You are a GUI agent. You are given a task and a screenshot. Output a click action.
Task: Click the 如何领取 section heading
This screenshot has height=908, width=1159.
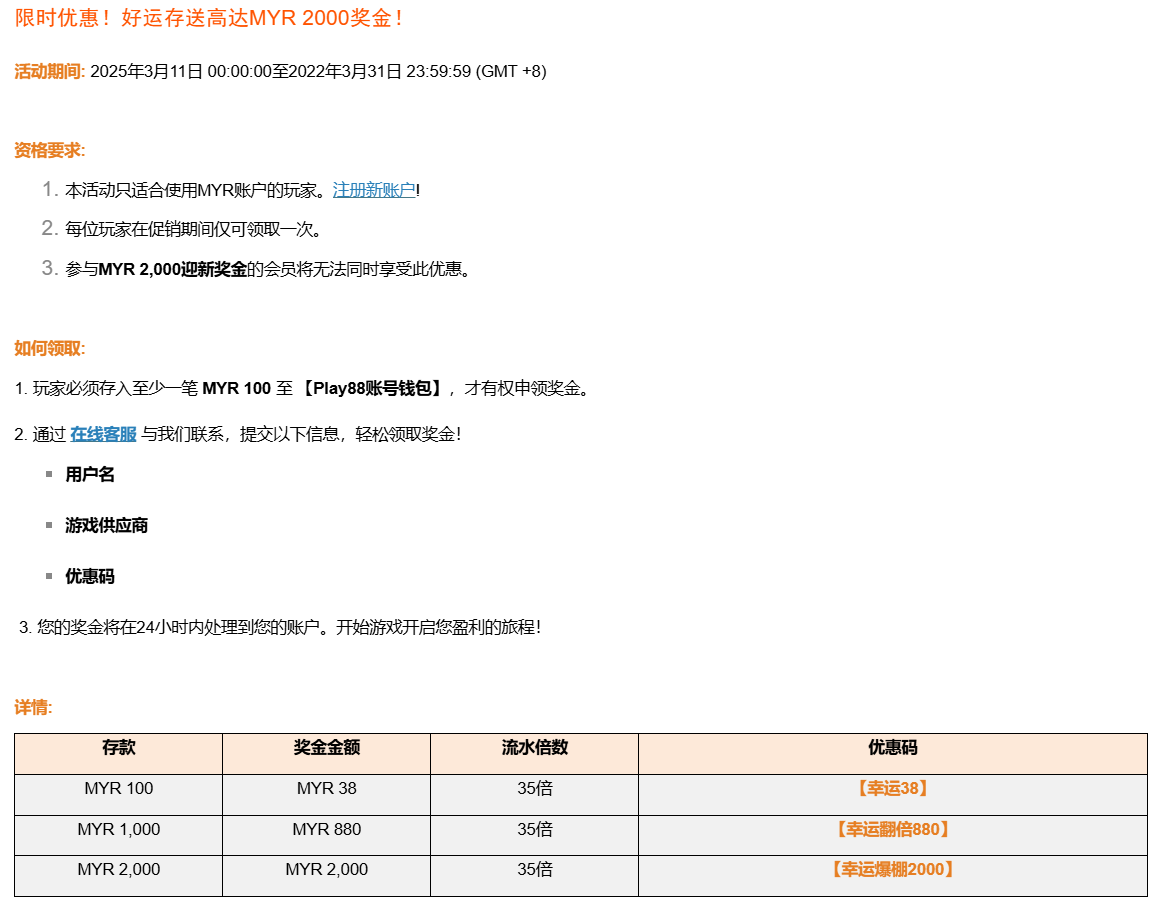49,348
